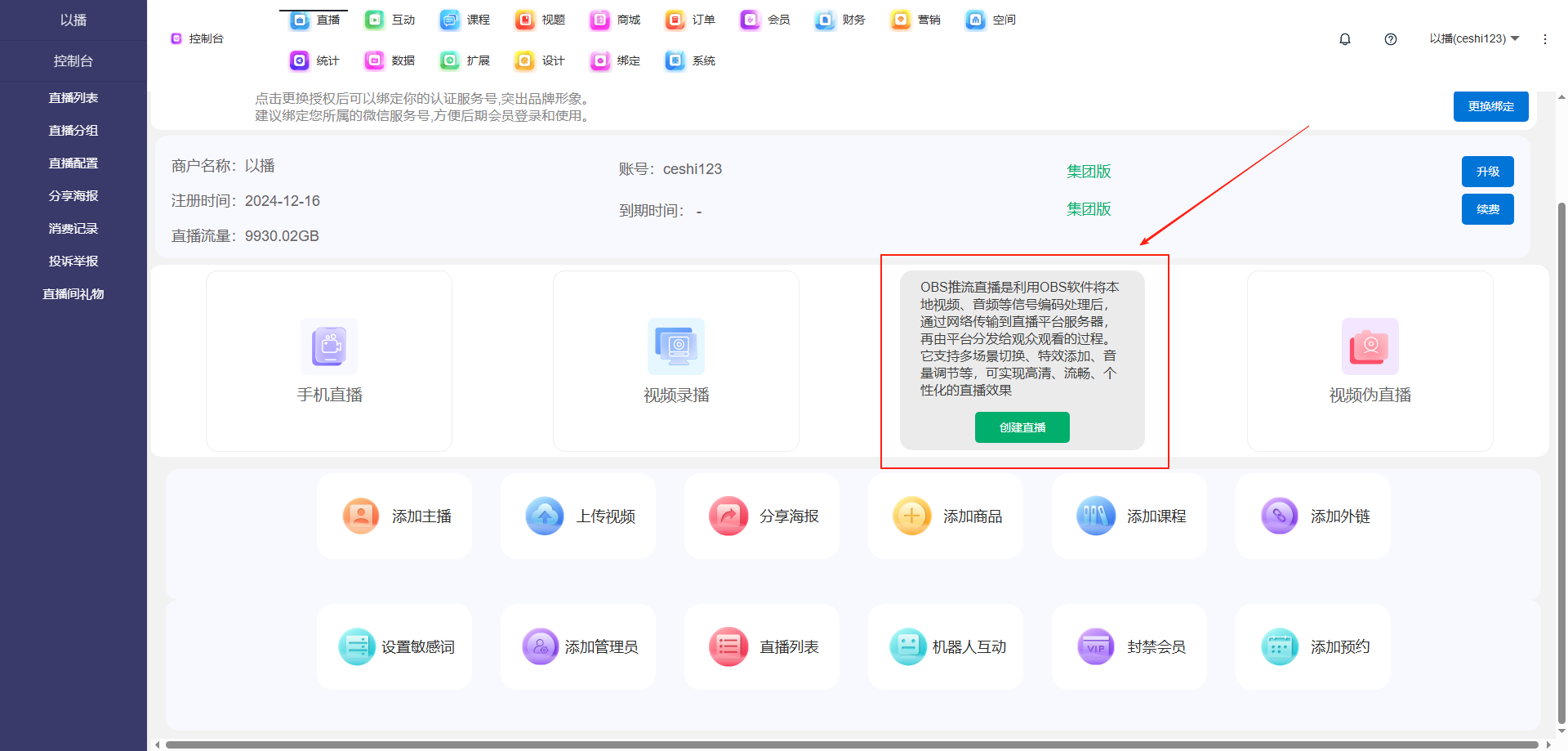1568x751 pixels.
Task: Open the three-dot more options menu
Action: click(1544, 39)
